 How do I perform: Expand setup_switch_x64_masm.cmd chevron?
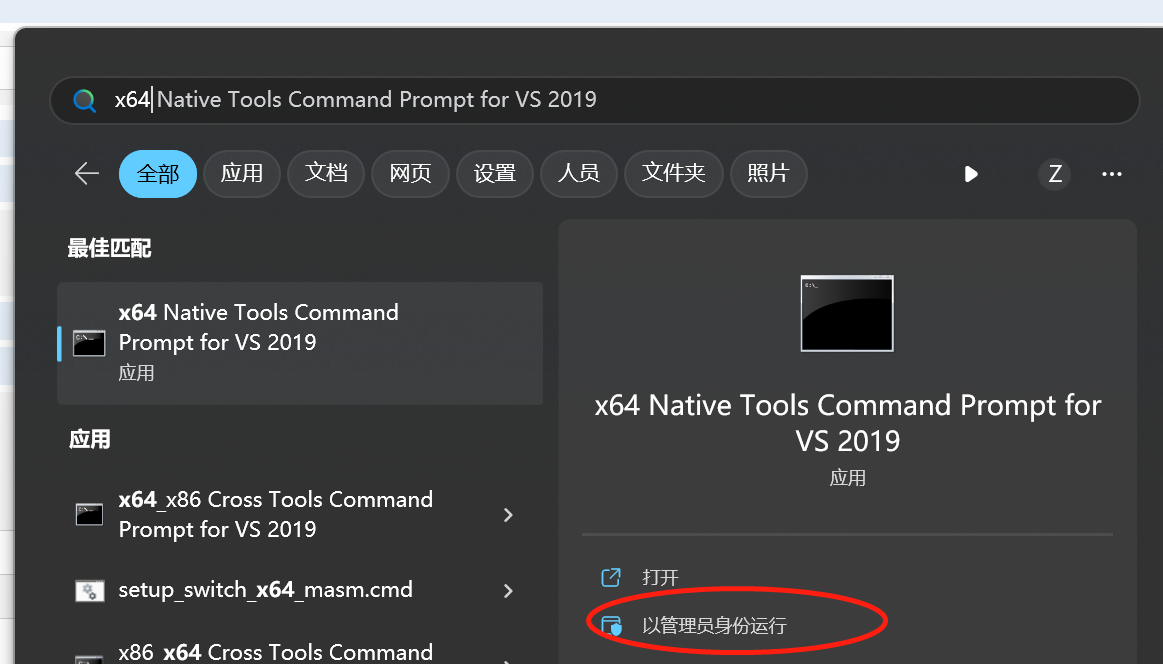[508, 591]
